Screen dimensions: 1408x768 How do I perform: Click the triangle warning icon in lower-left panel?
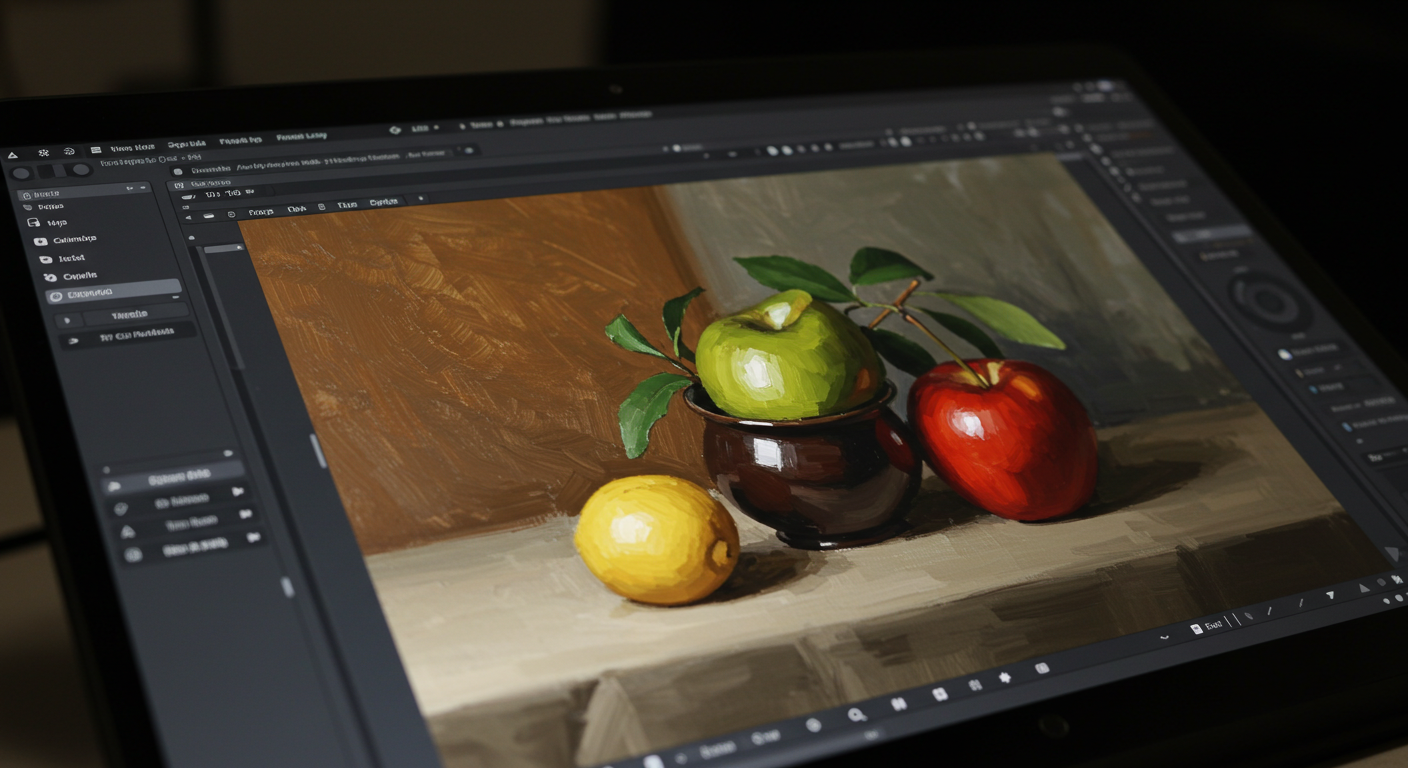127,531
